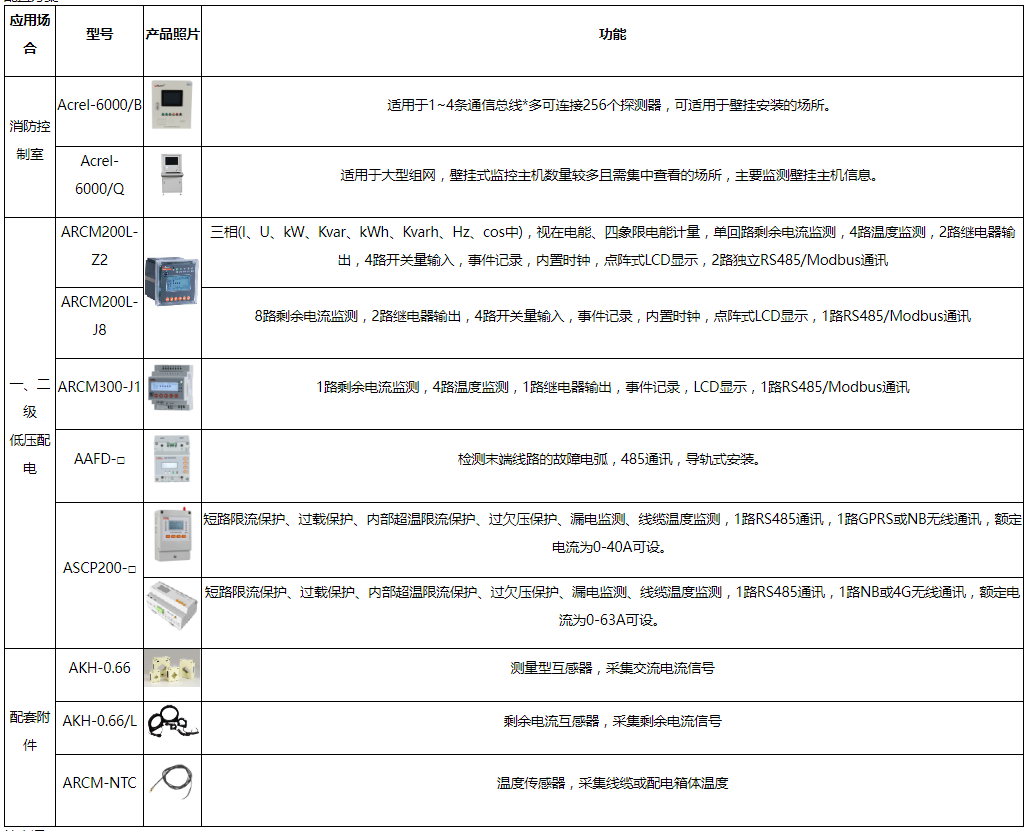Click the 功能 column header
The width and height of the screenshot is (1028, 831).
pyautogui.click(x=612, y=34)
